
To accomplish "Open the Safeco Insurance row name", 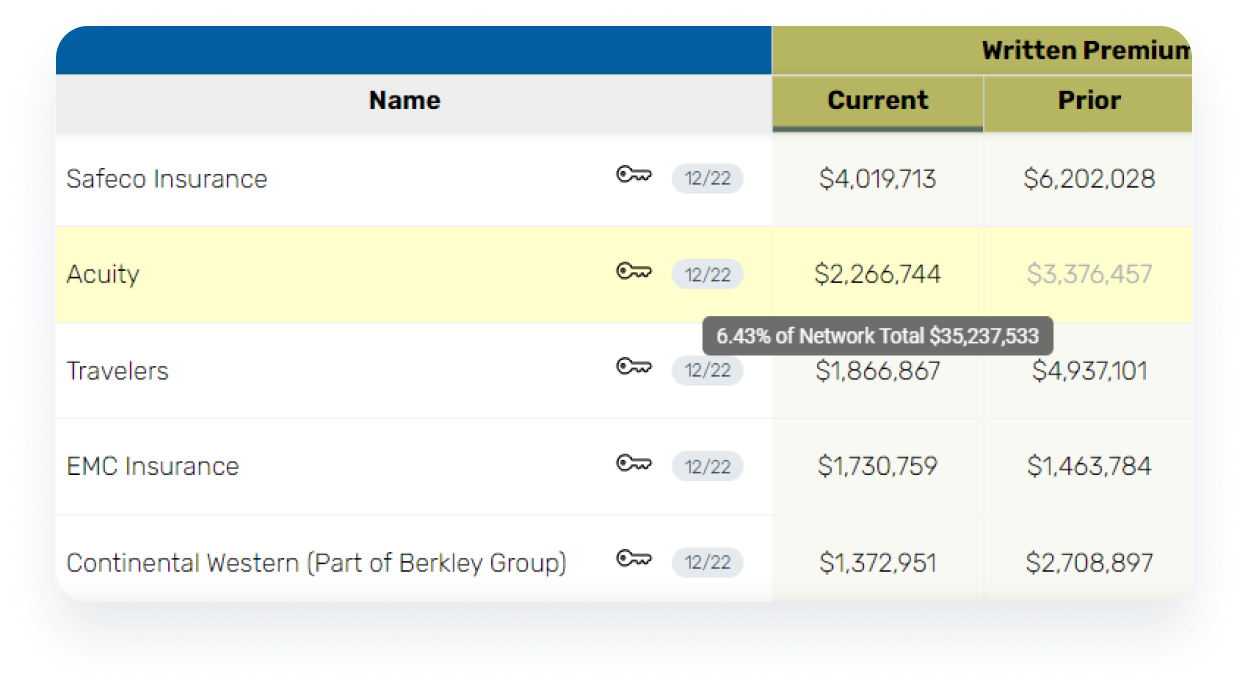I will click(167, 179).
